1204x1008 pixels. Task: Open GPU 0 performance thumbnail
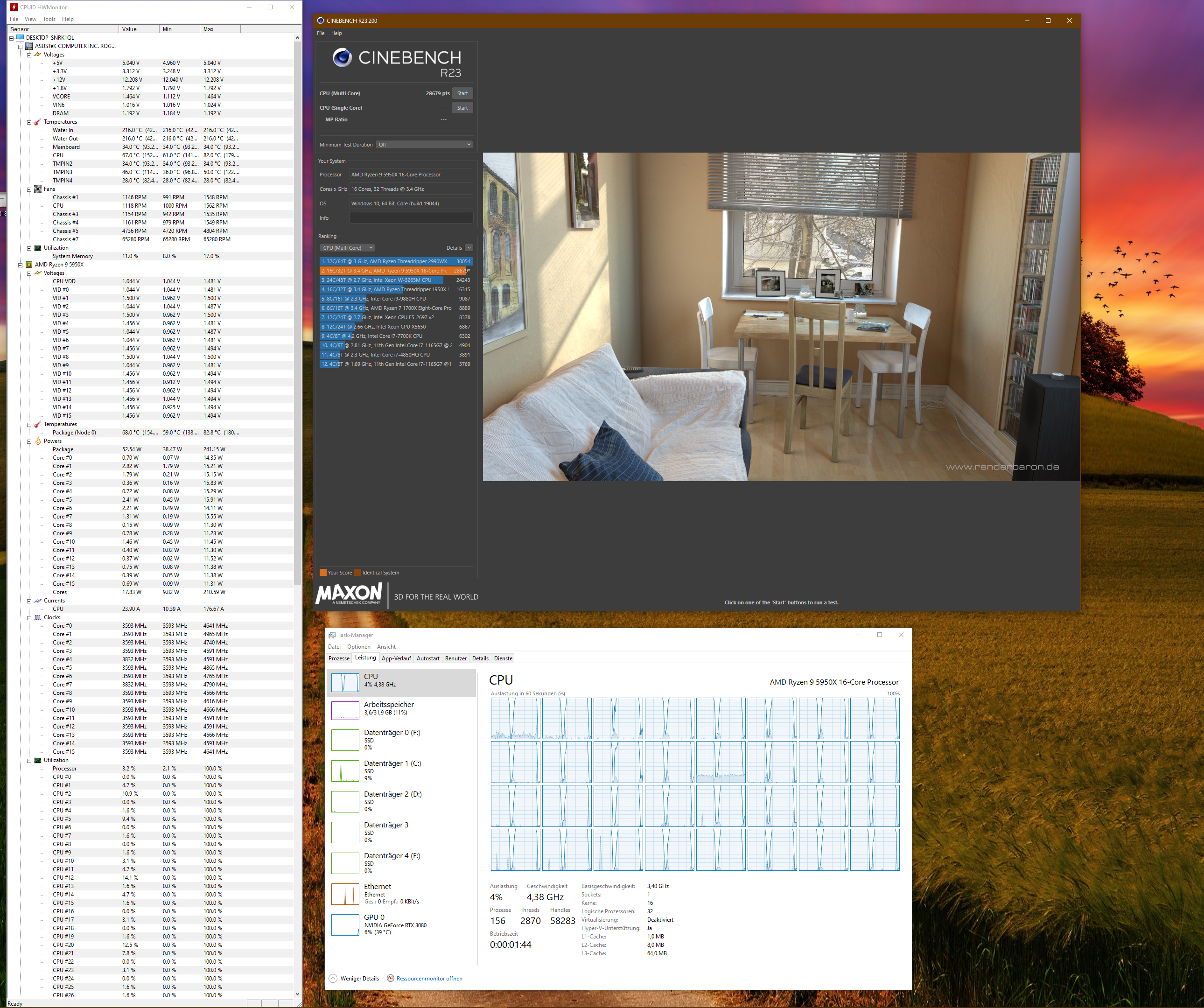[x=345, y=924]
